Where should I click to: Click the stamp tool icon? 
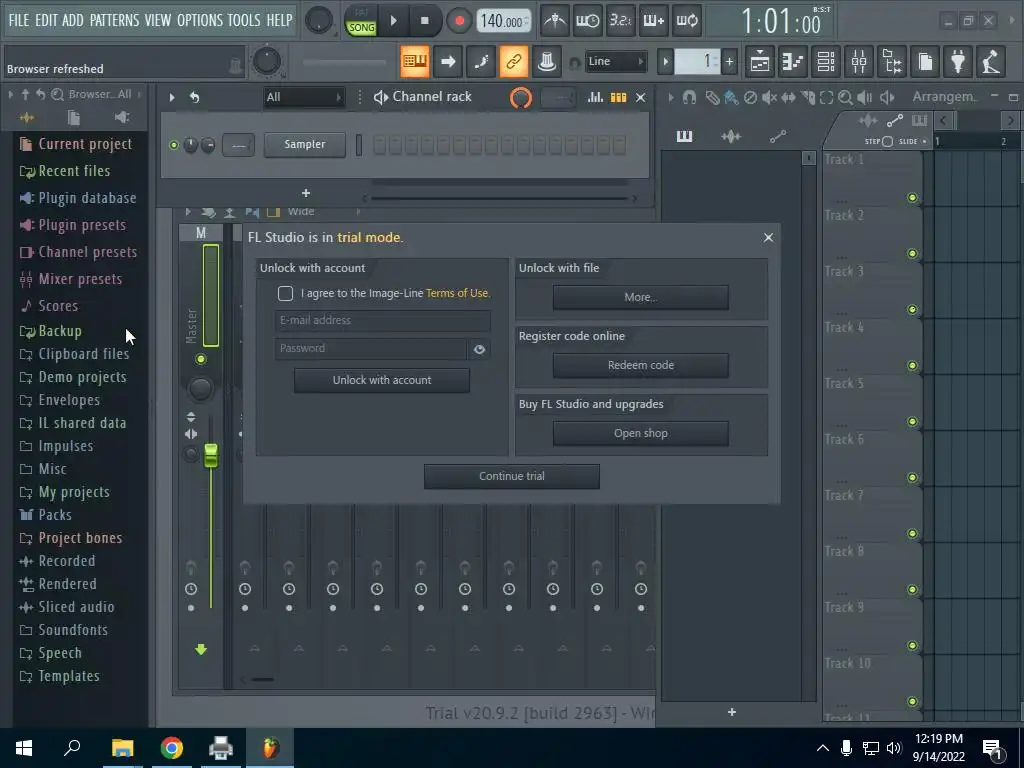[547, 61]
